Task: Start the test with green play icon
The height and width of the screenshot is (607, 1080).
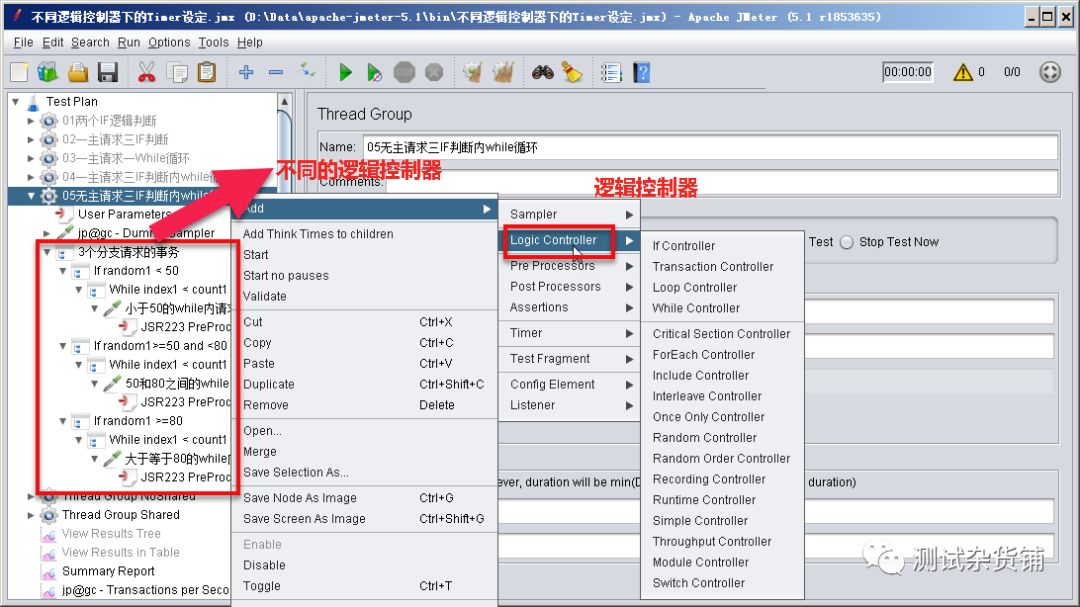Action: coord(346,72)
